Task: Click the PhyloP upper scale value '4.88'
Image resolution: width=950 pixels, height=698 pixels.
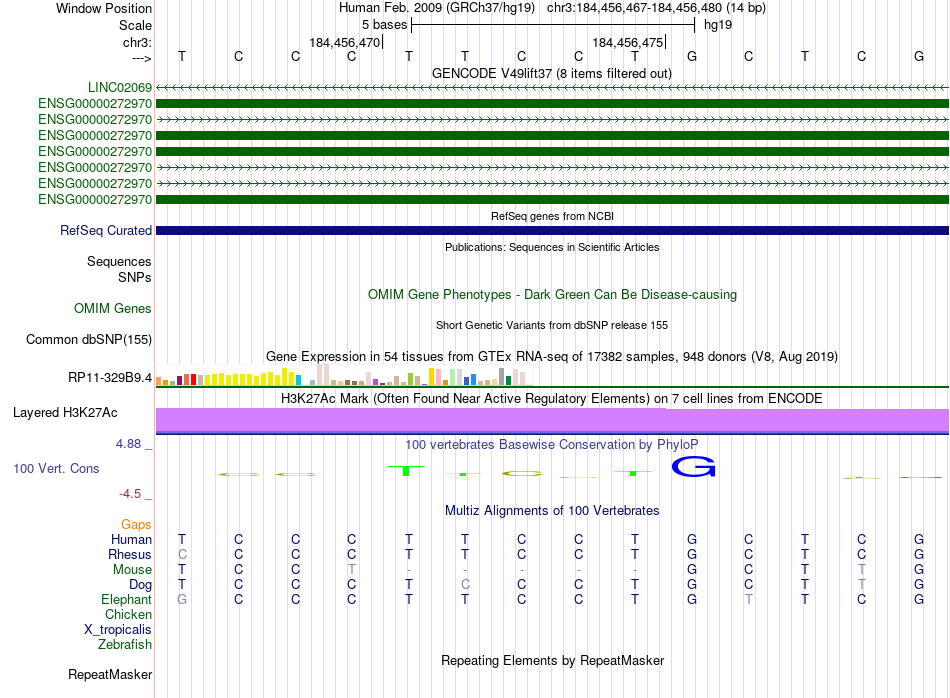Action: pyautogui.click(x=128, y=444)
